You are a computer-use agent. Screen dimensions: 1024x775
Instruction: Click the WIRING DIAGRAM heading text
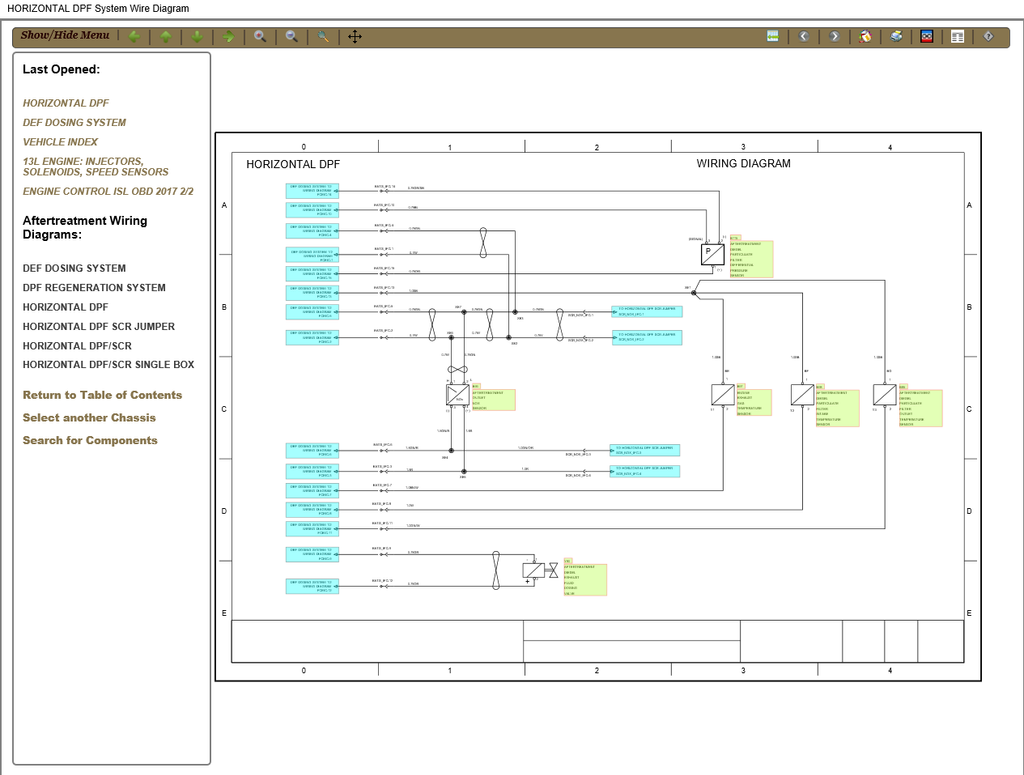(743, 164)
